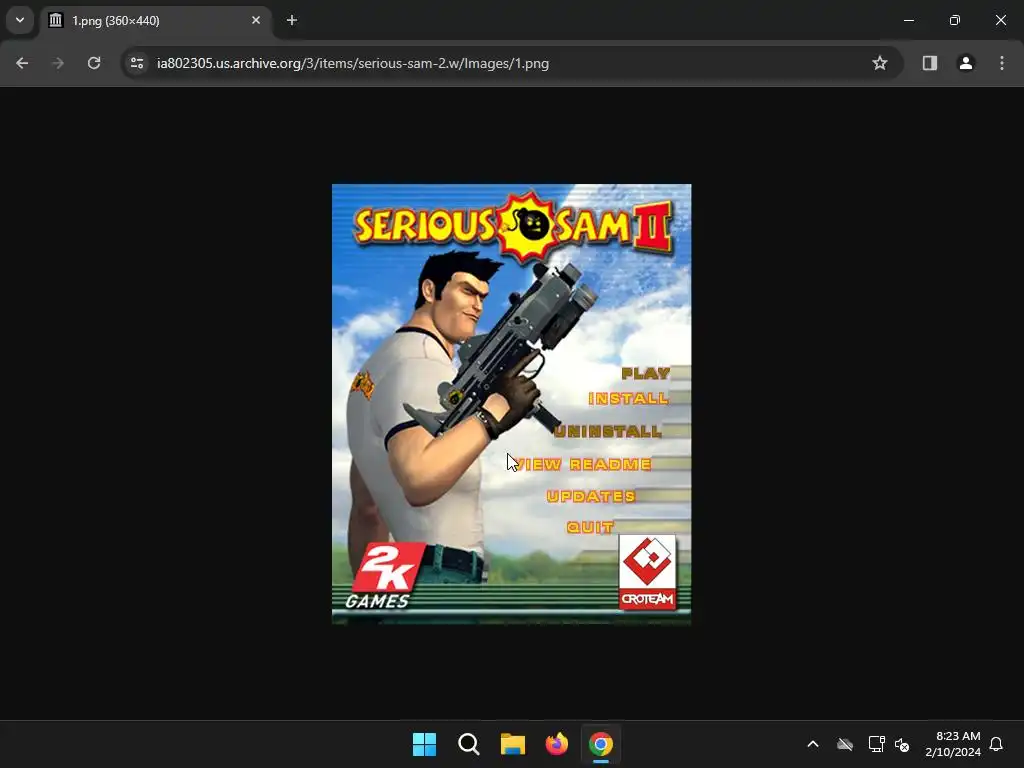Open the clock showing 8:23 AM
The image size is (1024, 768).
pos(953,744)
